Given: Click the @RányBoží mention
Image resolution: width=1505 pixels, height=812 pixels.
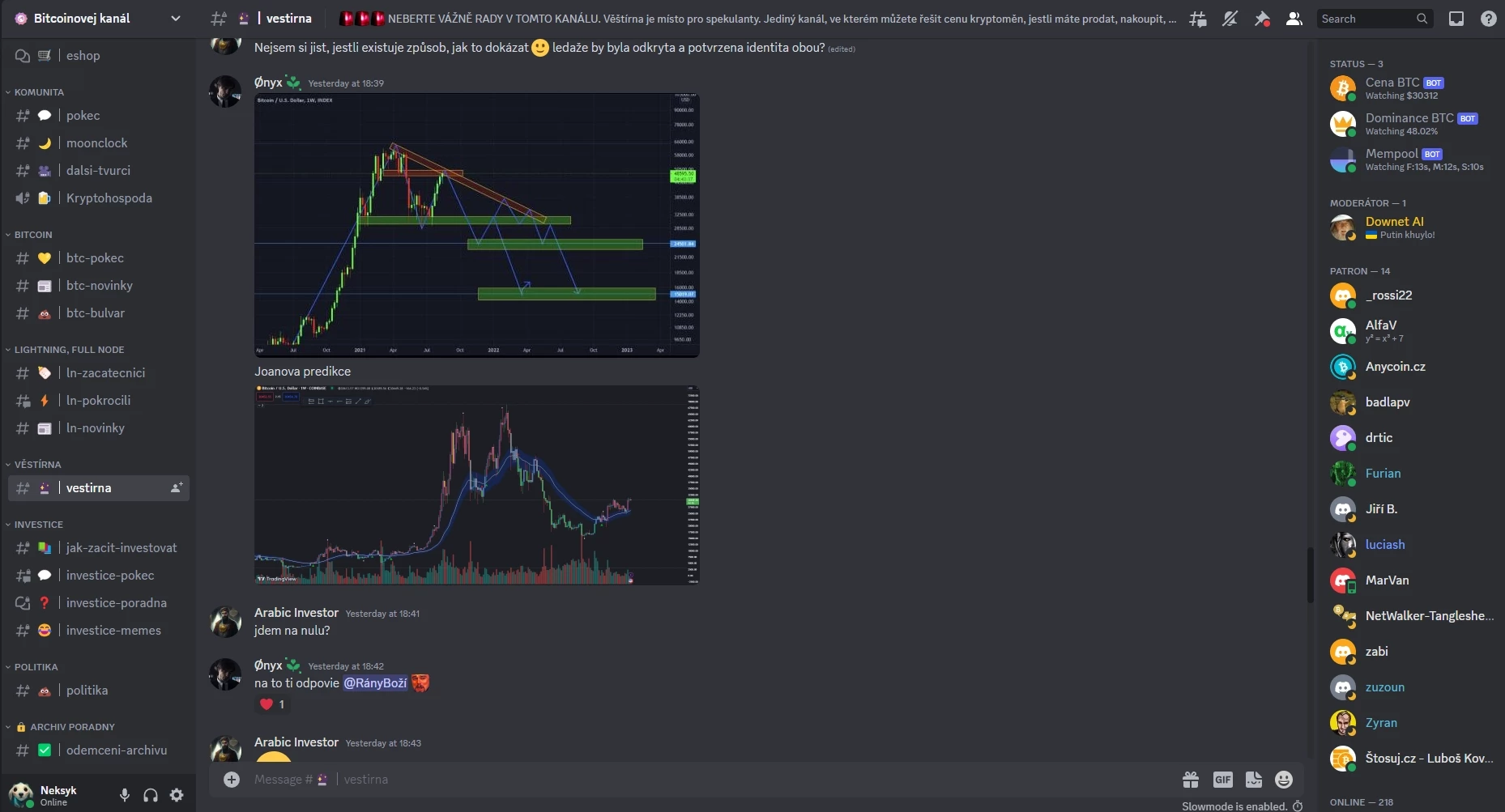Looking at the screenshot, I should pyautogui.click(x=375, y=683).
